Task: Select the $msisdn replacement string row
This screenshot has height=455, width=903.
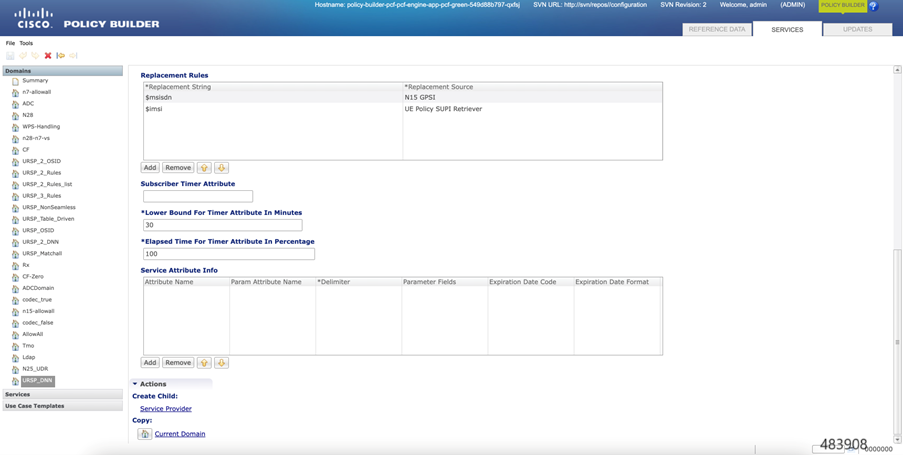Action: pyautogui.click(x=273, y=97)
